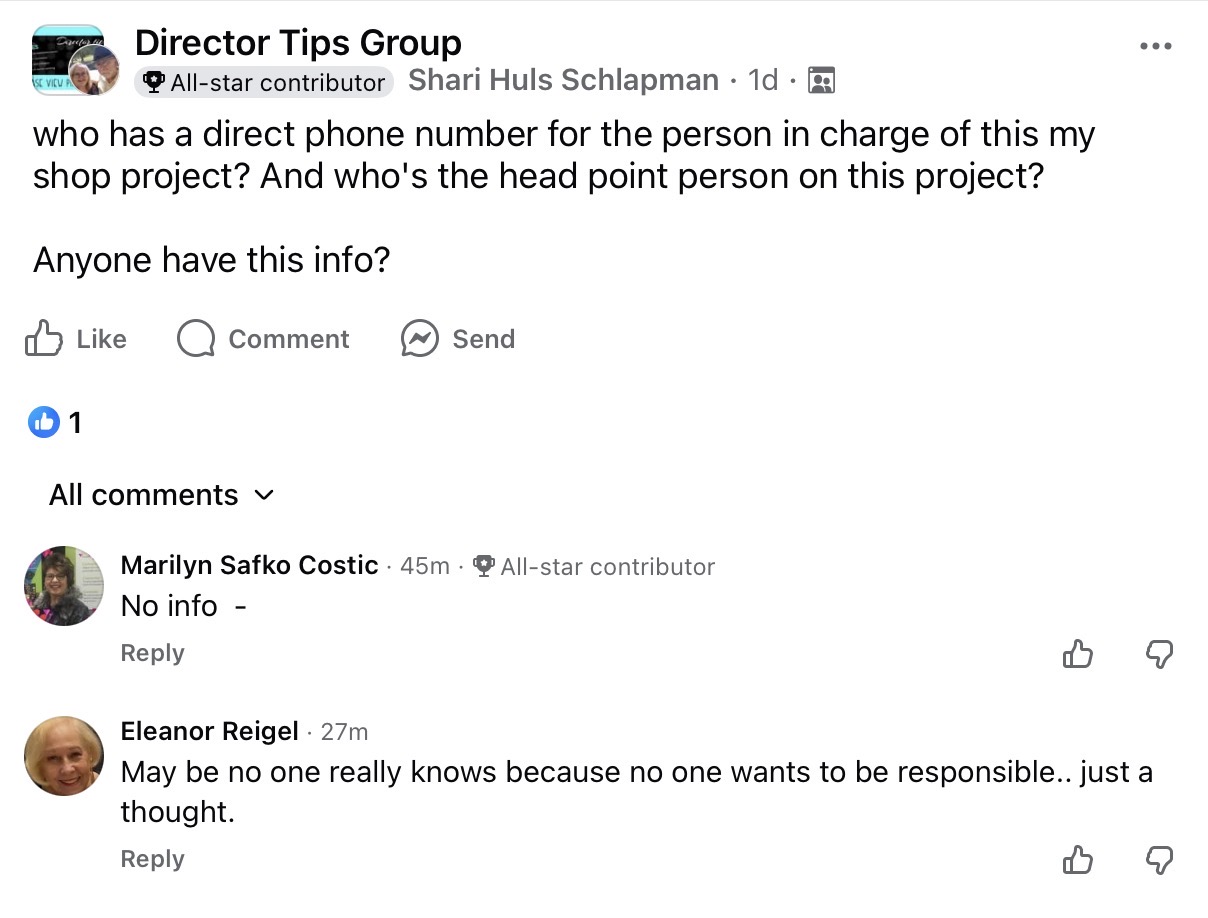Thumbs up Eleanor Reigel's comment
Screen dimensions: 1208x918
1077,860
